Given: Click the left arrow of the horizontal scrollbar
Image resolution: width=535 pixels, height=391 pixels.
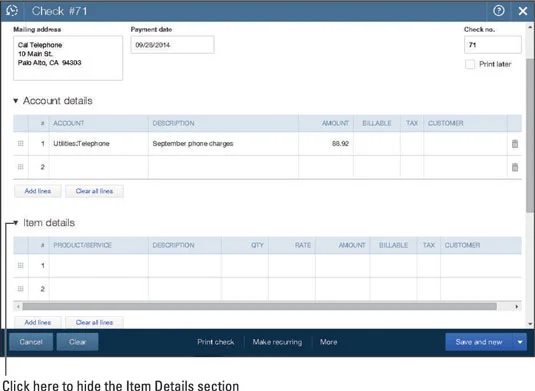Looking at the screenshot, I should tap(18, 306).
